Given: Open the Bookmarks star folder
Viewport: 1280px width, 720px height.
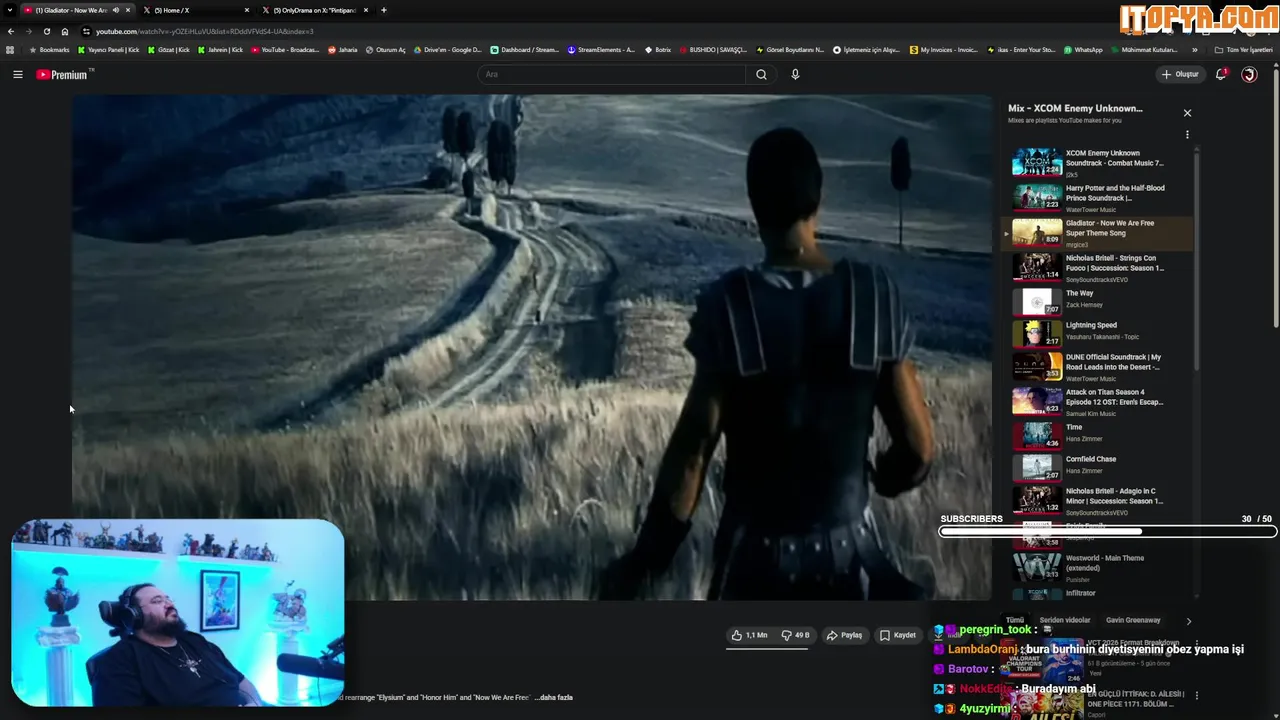Looking at the screenshot, I should (x=49, y=50).
